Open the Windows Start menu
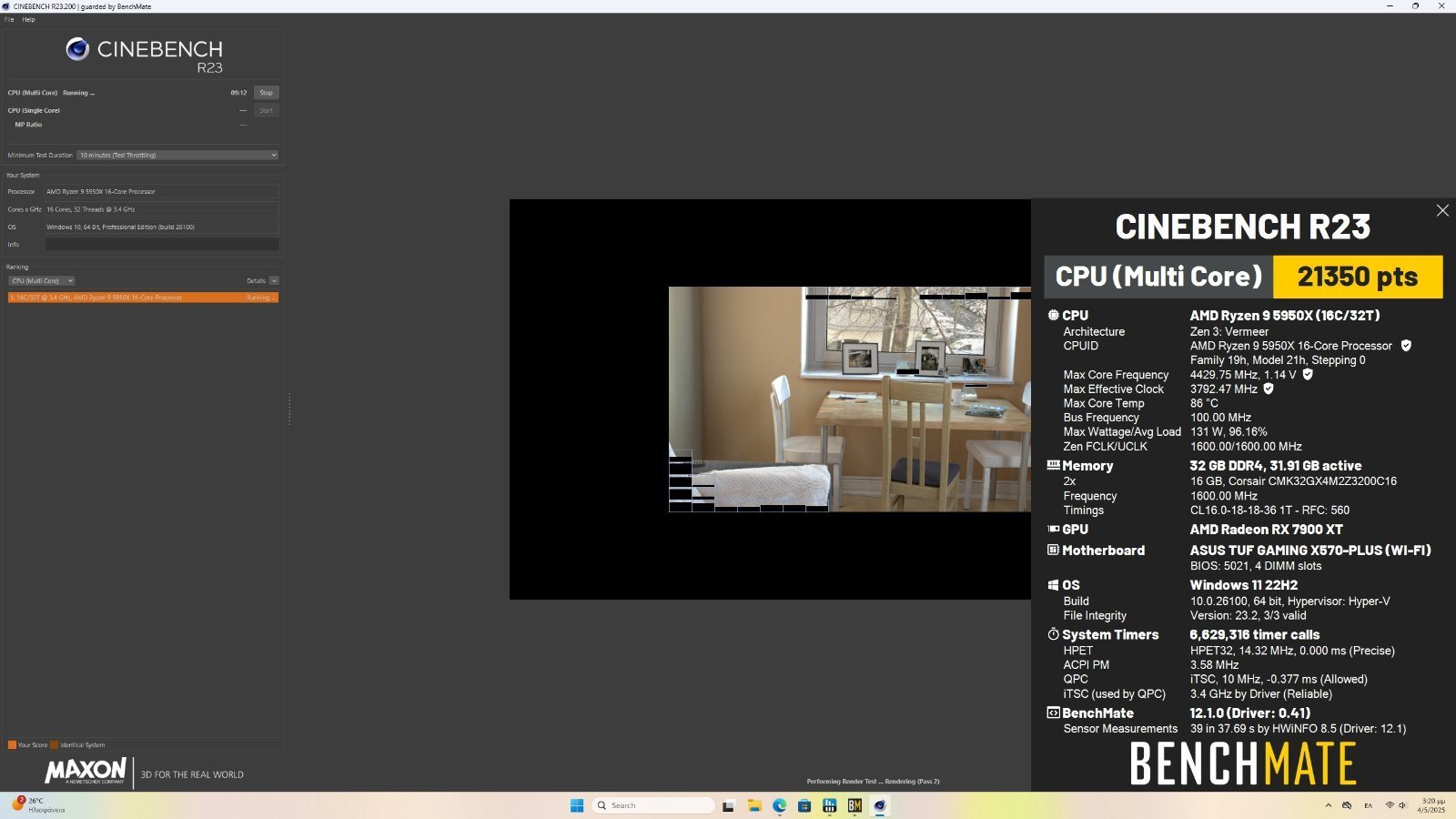The height and width of the screenshot is (819, 1456). pos(577,805)
